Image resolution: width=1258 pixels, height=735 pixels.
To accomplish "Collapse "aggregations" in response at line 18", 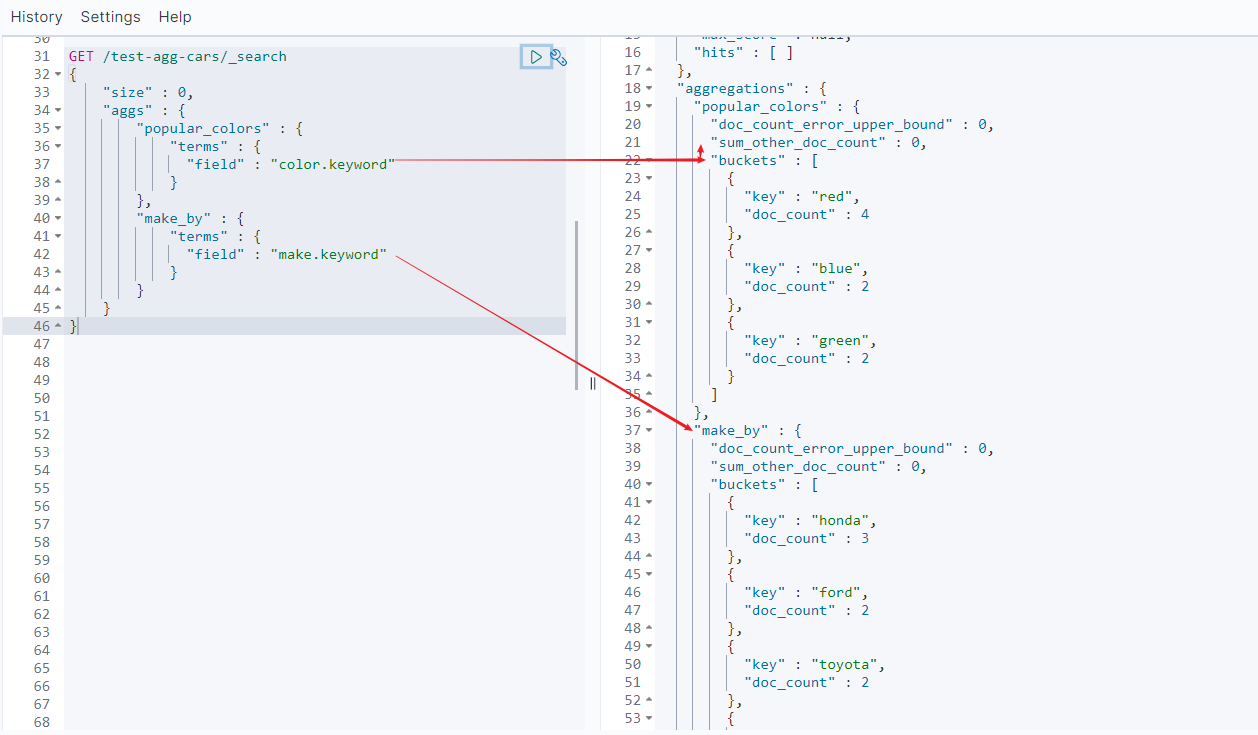I will pos(649,89).
